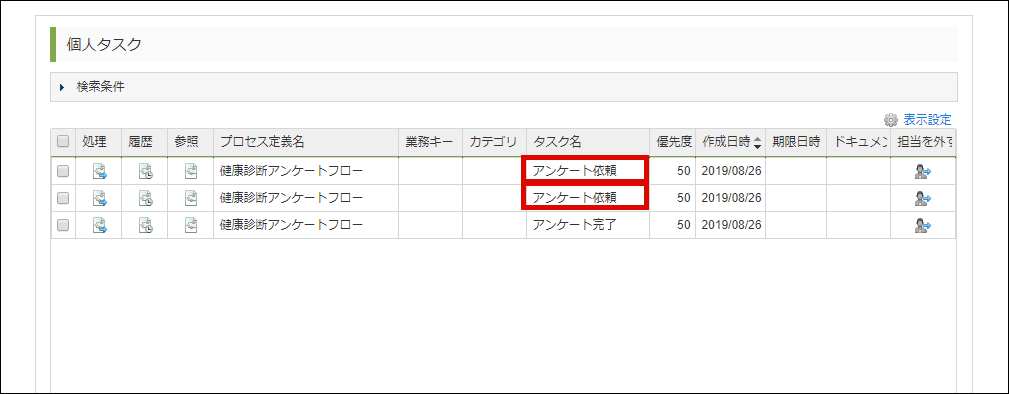Tick the select-all checkbox in the table header
The height and width of the screenshot is (394, 1009).
63,142
